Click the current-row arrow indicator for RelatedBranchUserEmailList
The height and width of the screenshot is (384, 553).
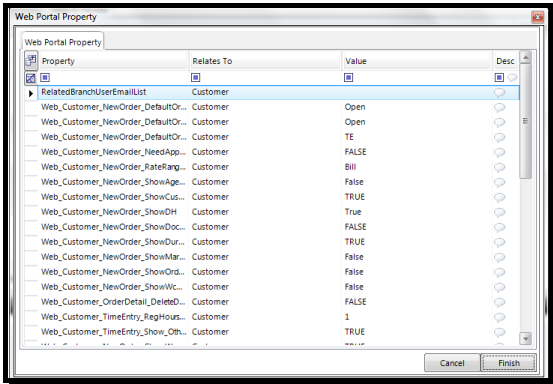click(x=31, y=93)
